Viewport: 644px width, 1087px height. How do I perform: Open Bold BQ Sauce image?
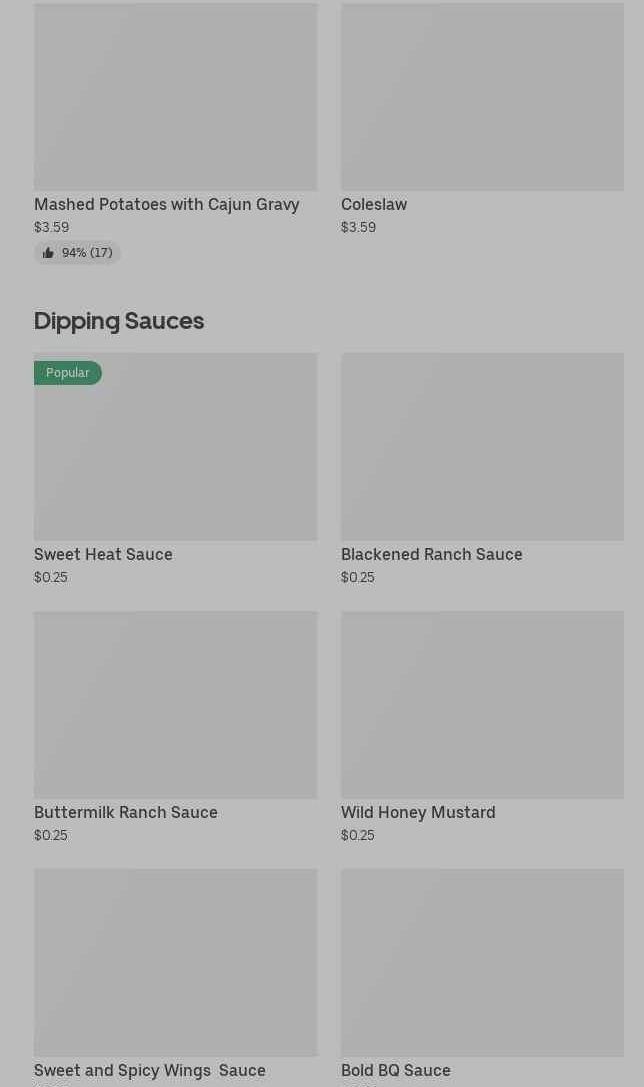click(x=482, y=962)
